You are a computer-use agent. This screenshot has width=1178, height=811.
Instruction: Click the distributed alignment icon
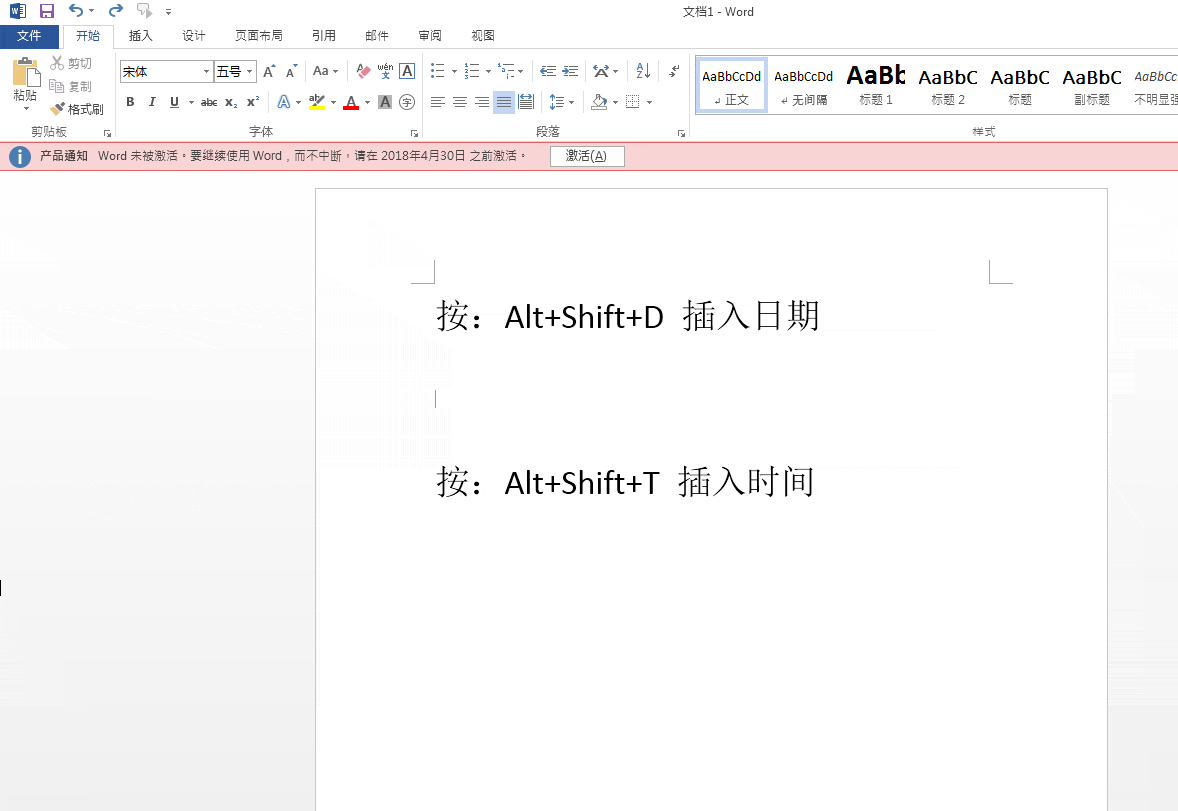coord(526,101)
